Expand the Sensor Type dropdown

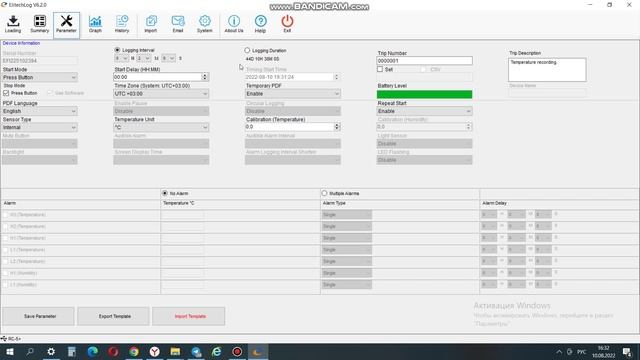40,127
